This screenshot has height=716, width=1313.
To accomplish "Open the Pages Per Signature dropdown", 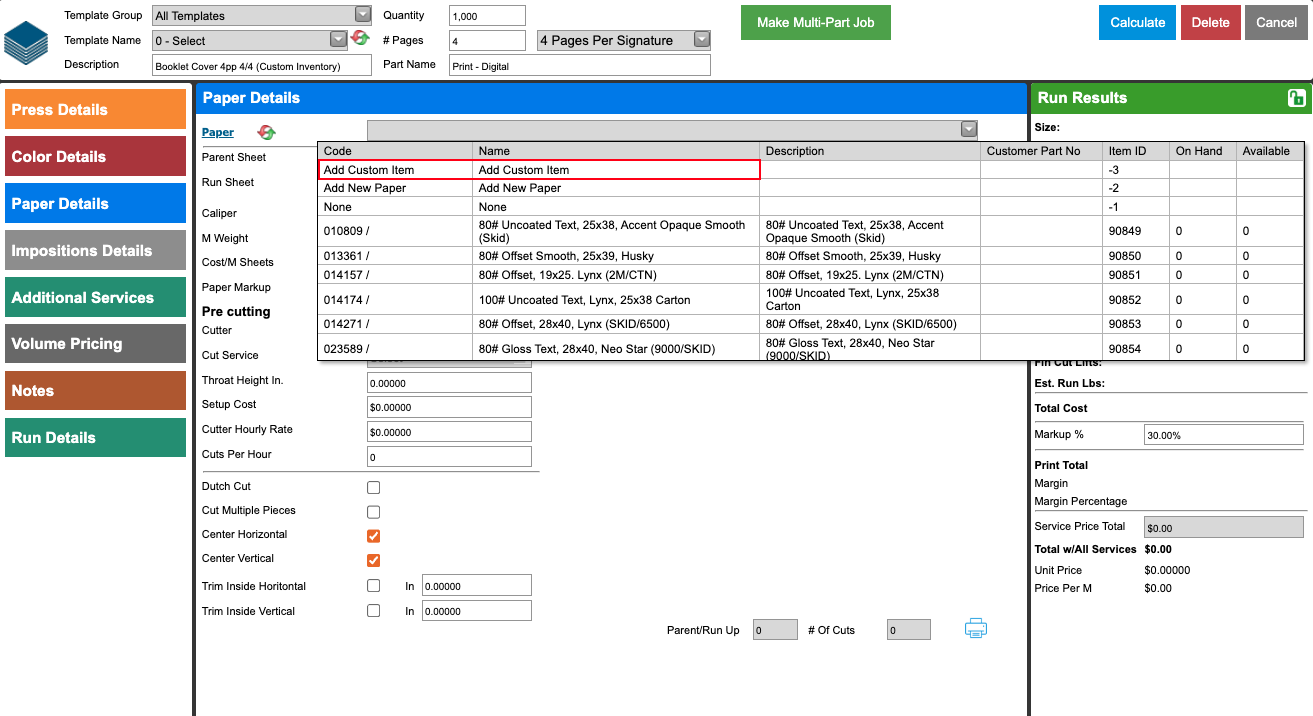I will coord(624,40).
